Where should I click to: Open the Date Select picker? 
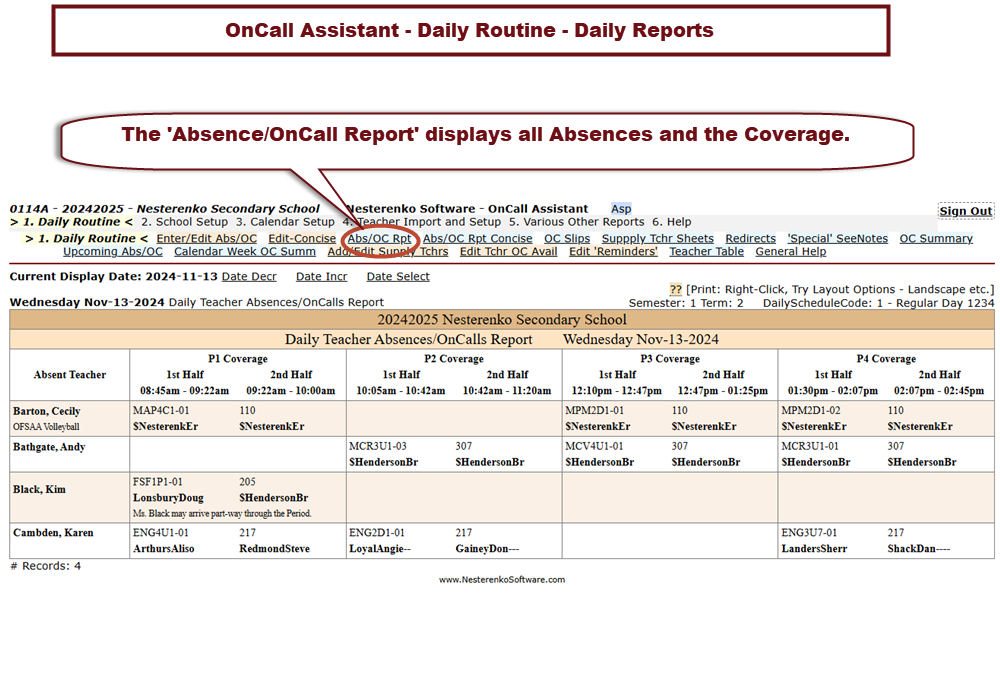tap(397, 277)
